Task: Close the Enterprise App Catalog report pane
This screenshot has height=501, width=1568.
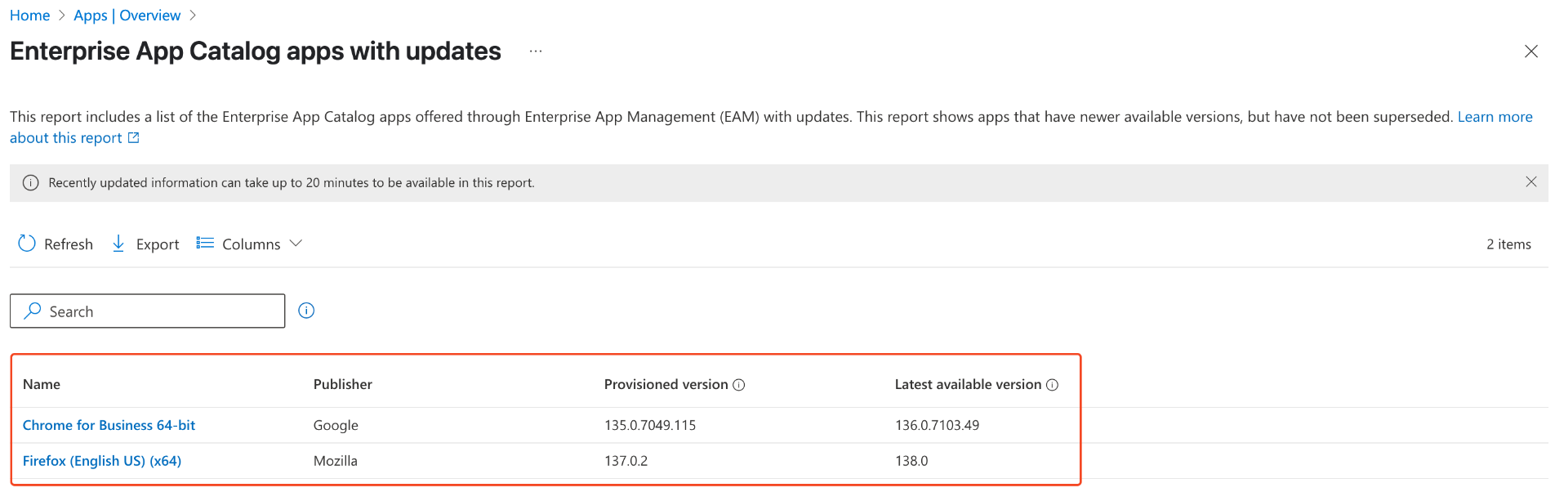Action: point(1531,51)
